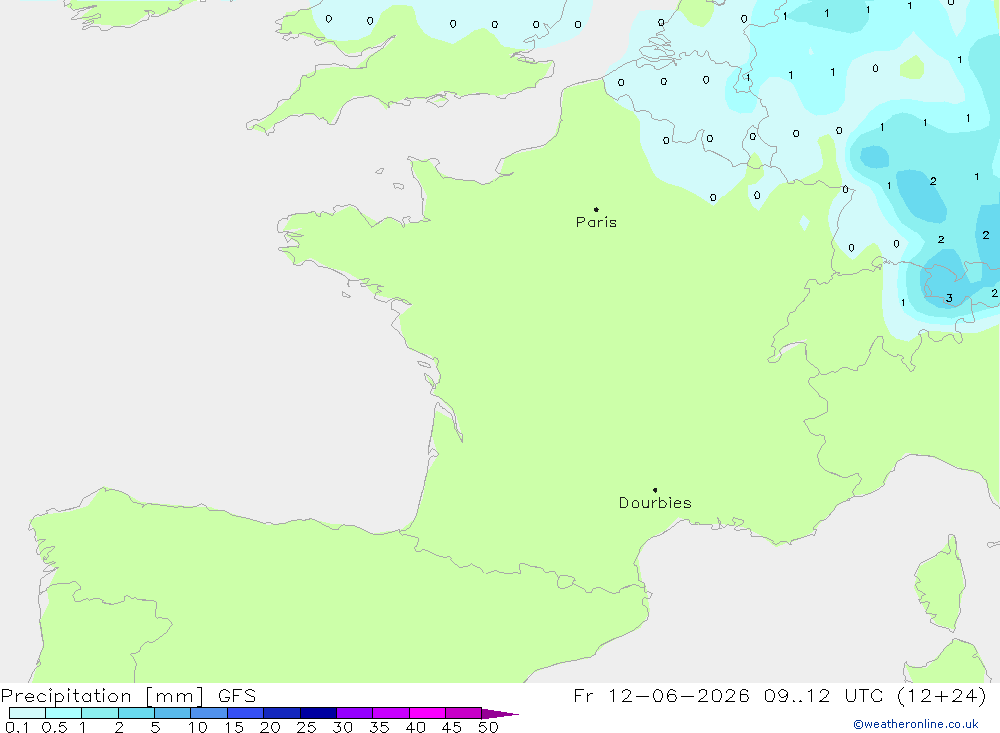Pick the 30–35 mm purple swatch
Viewport: 1000px width, 733px height.
coord(355,713)
